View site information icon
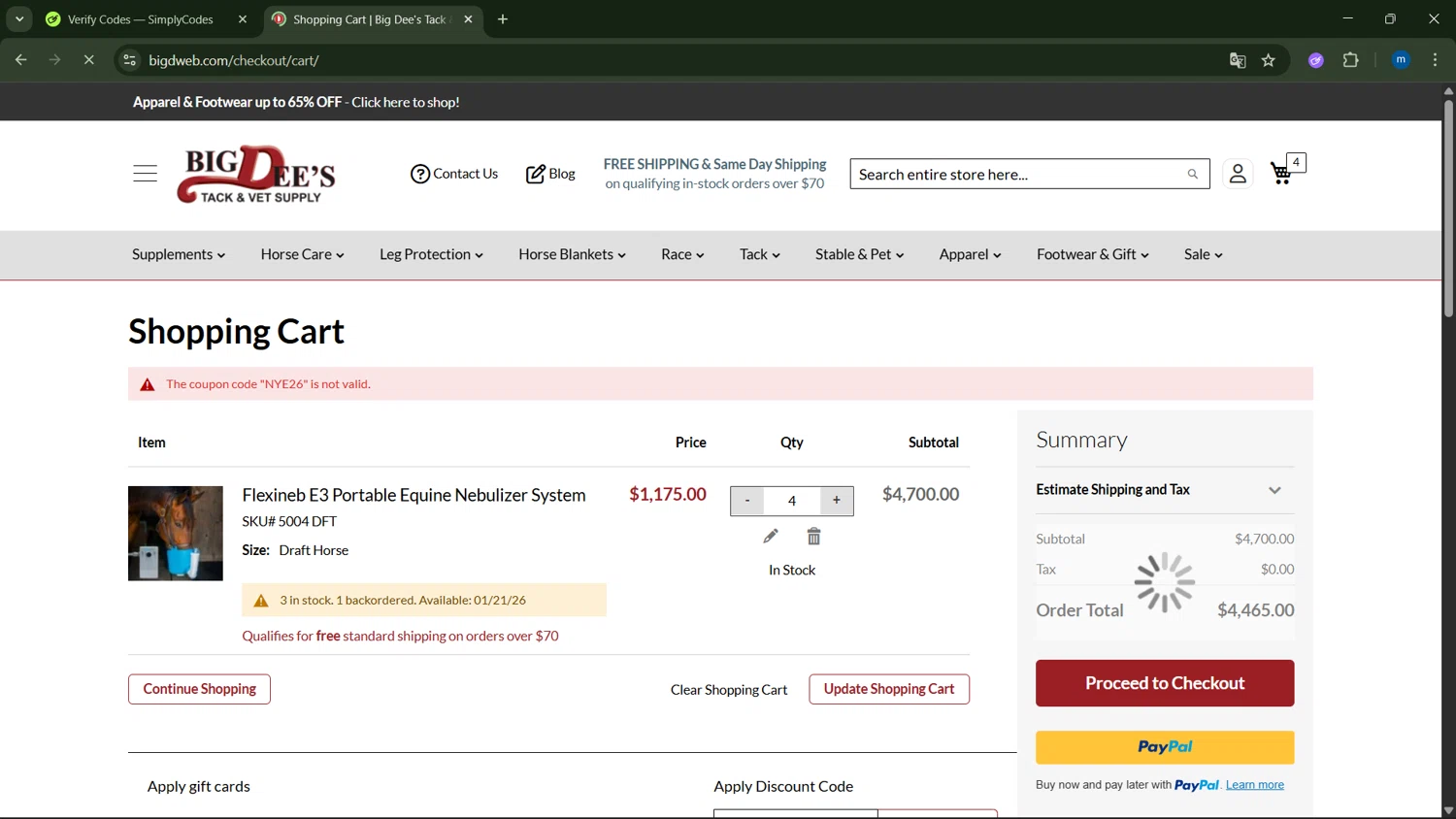Viewport: 1456px width, 819px height. (129, 60)
